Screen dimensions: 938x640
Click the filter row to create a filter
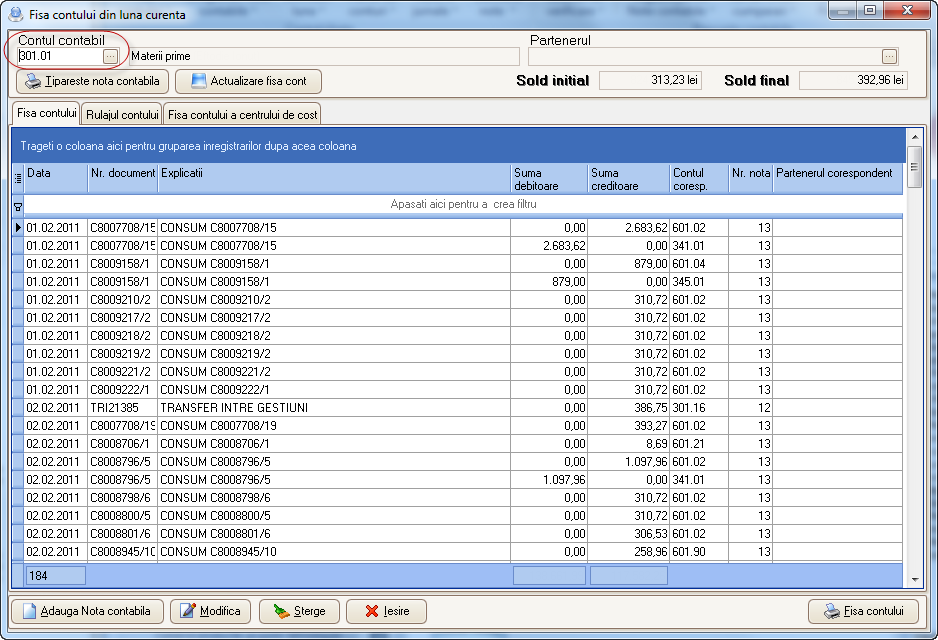(463, 204)
